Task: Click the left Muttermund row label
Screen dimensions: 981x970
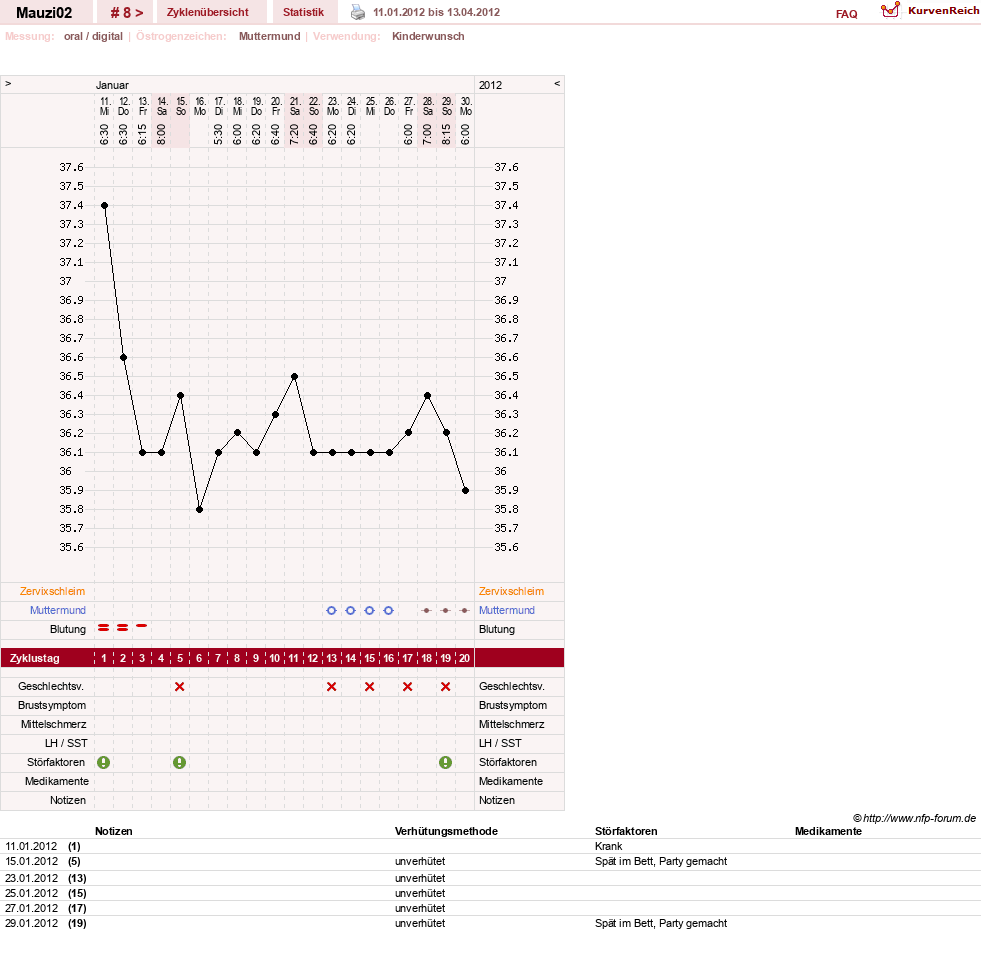Action: [58, 610]
